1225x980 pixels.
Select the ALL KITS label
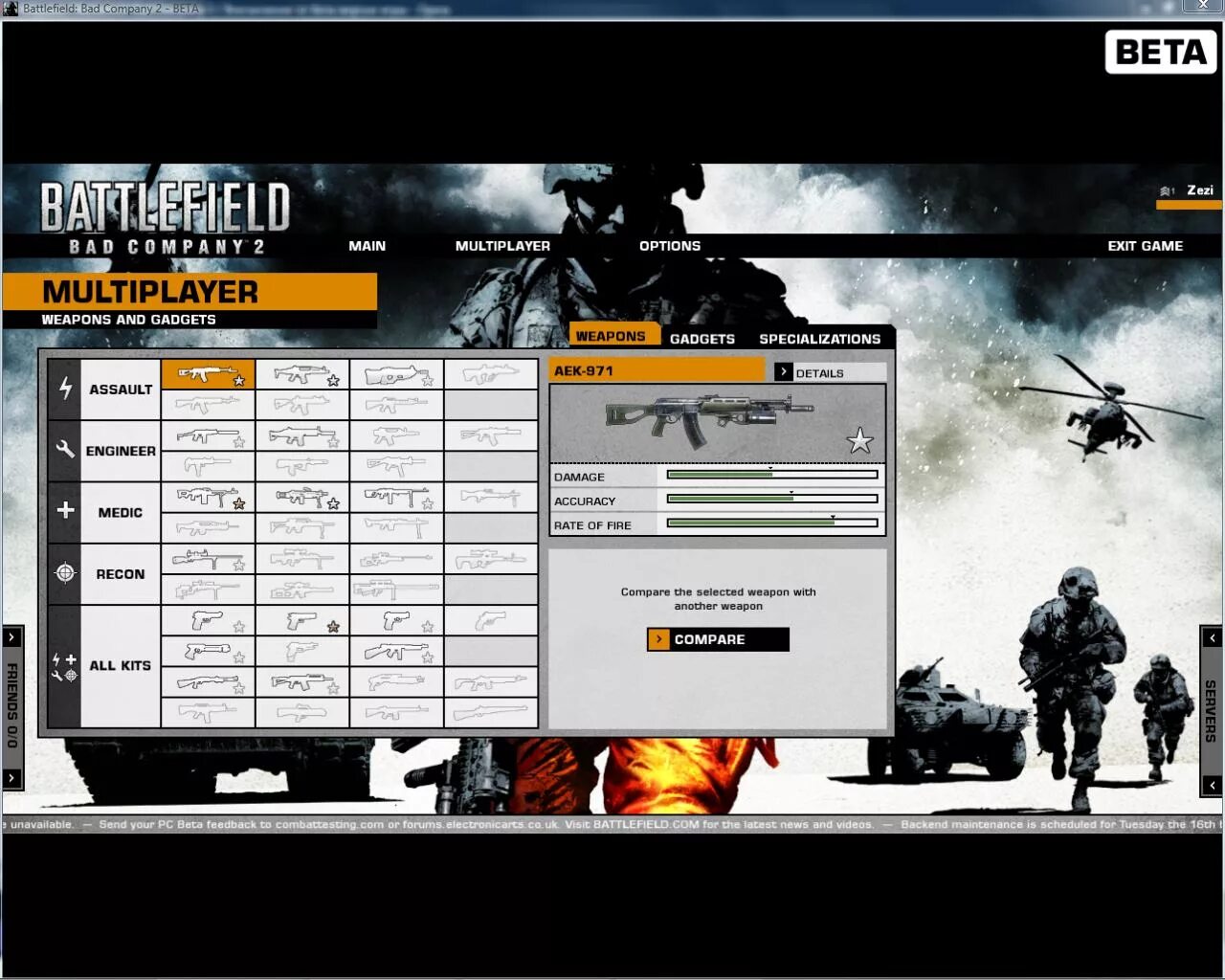121,666
